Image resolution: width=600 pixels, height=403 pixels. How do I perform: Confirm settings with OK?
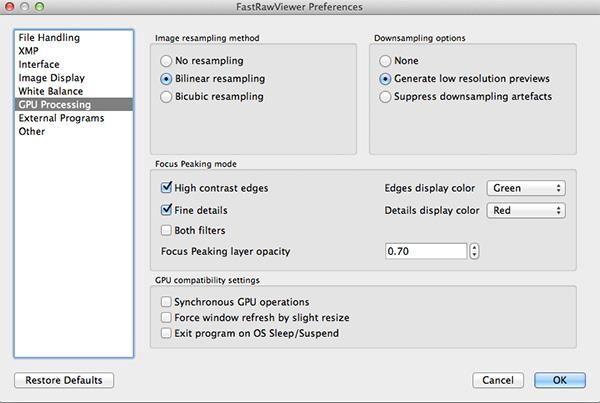click(560, 380)
